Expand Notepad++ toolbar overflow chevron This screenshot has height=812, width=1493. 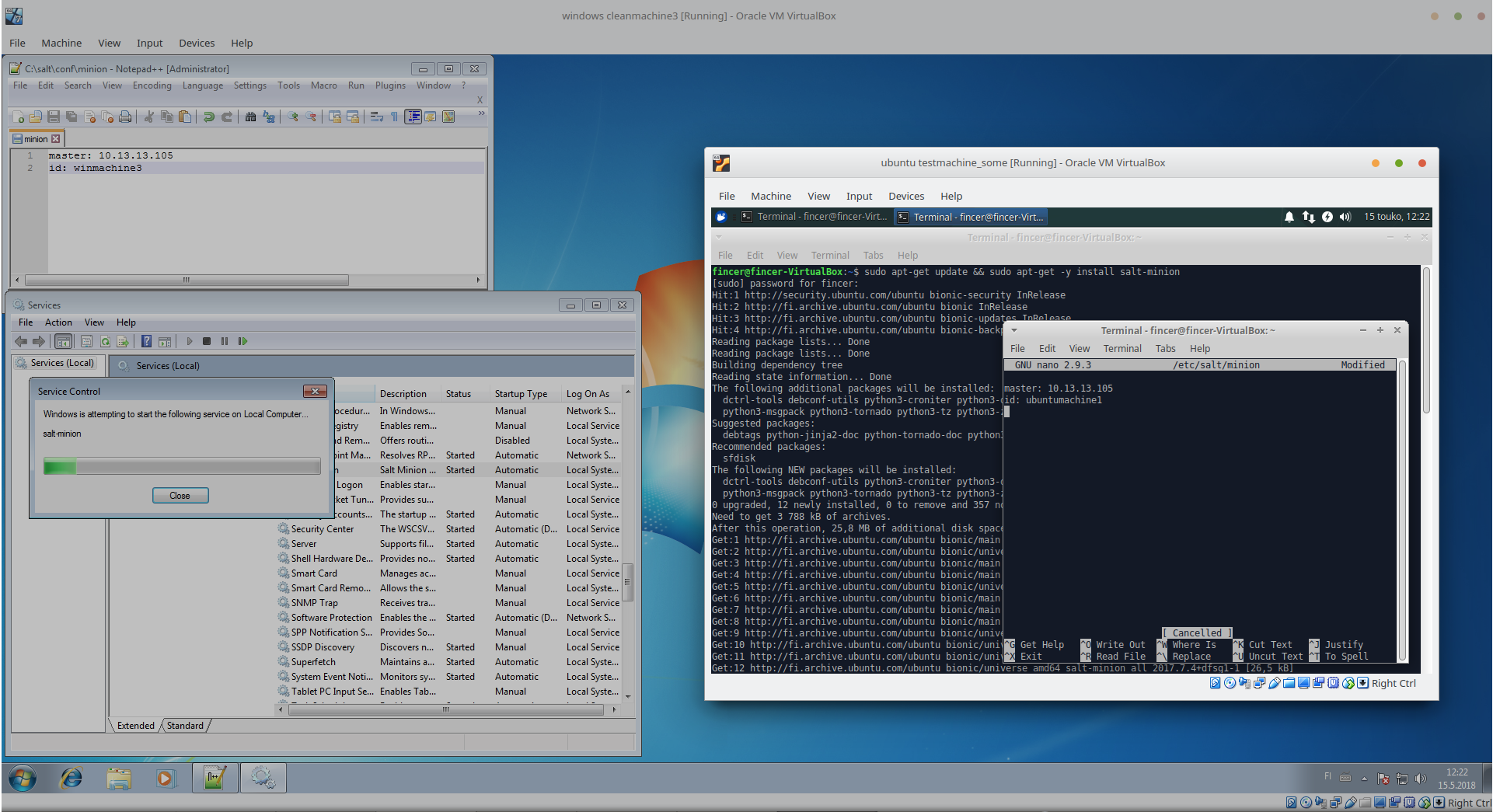coord(482,113)
